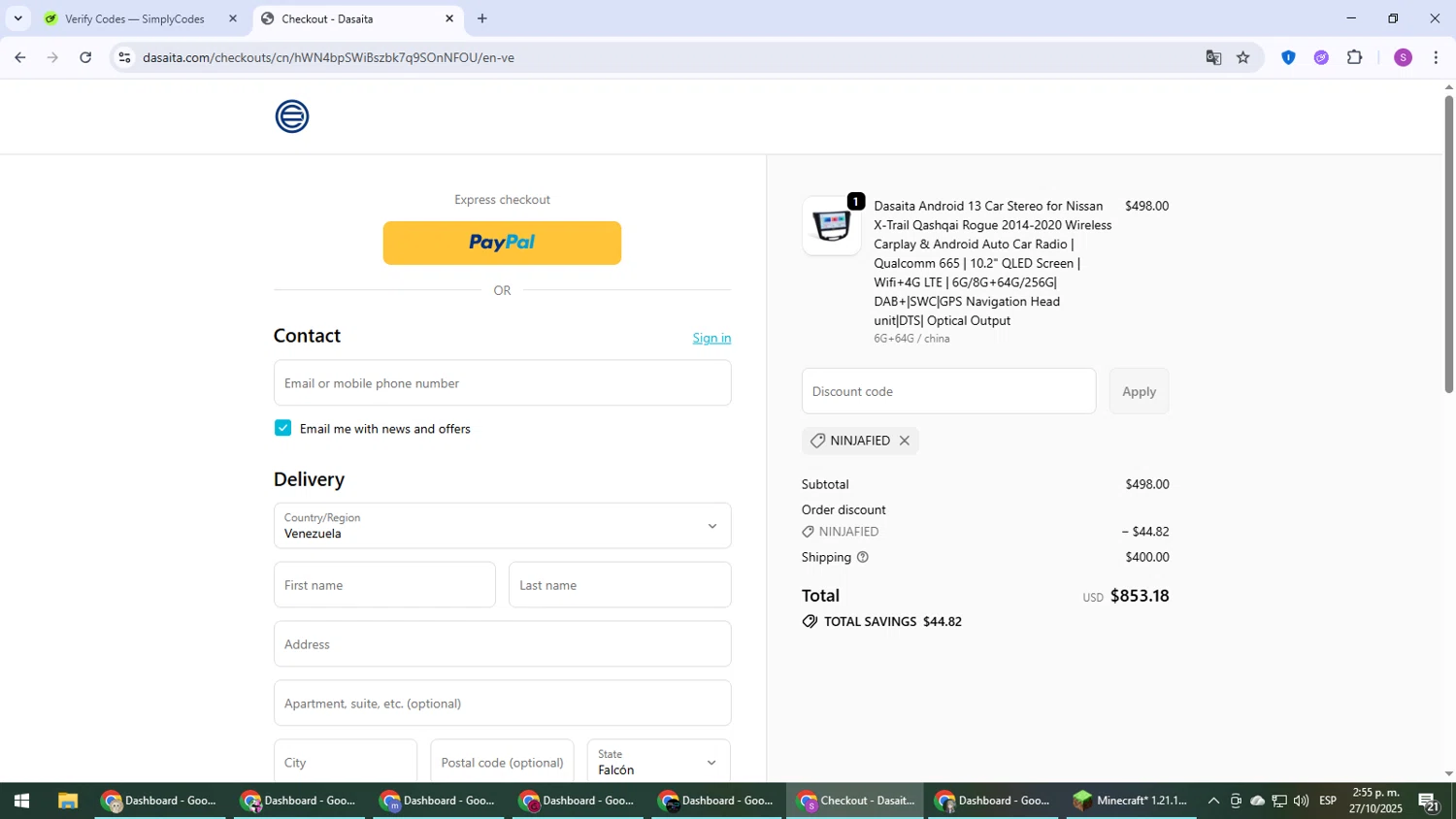1456x819 pixels.
Task: Switch to Checkout - Dasaita taskbar window
Action: click(x=855, y=801)
